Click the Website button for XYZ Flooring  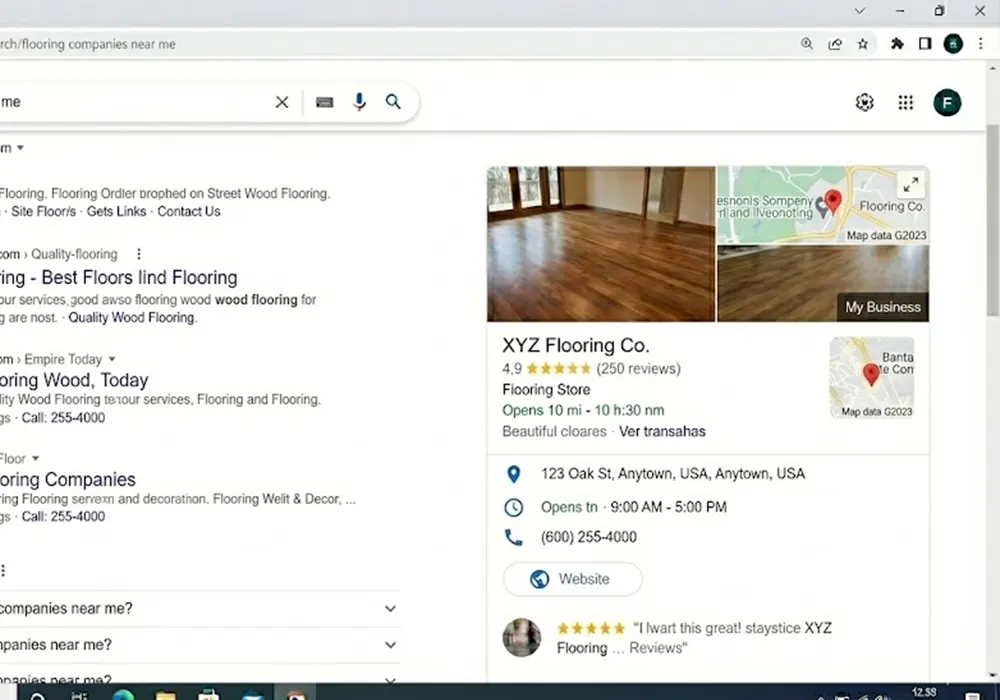[x=572, y=579]
